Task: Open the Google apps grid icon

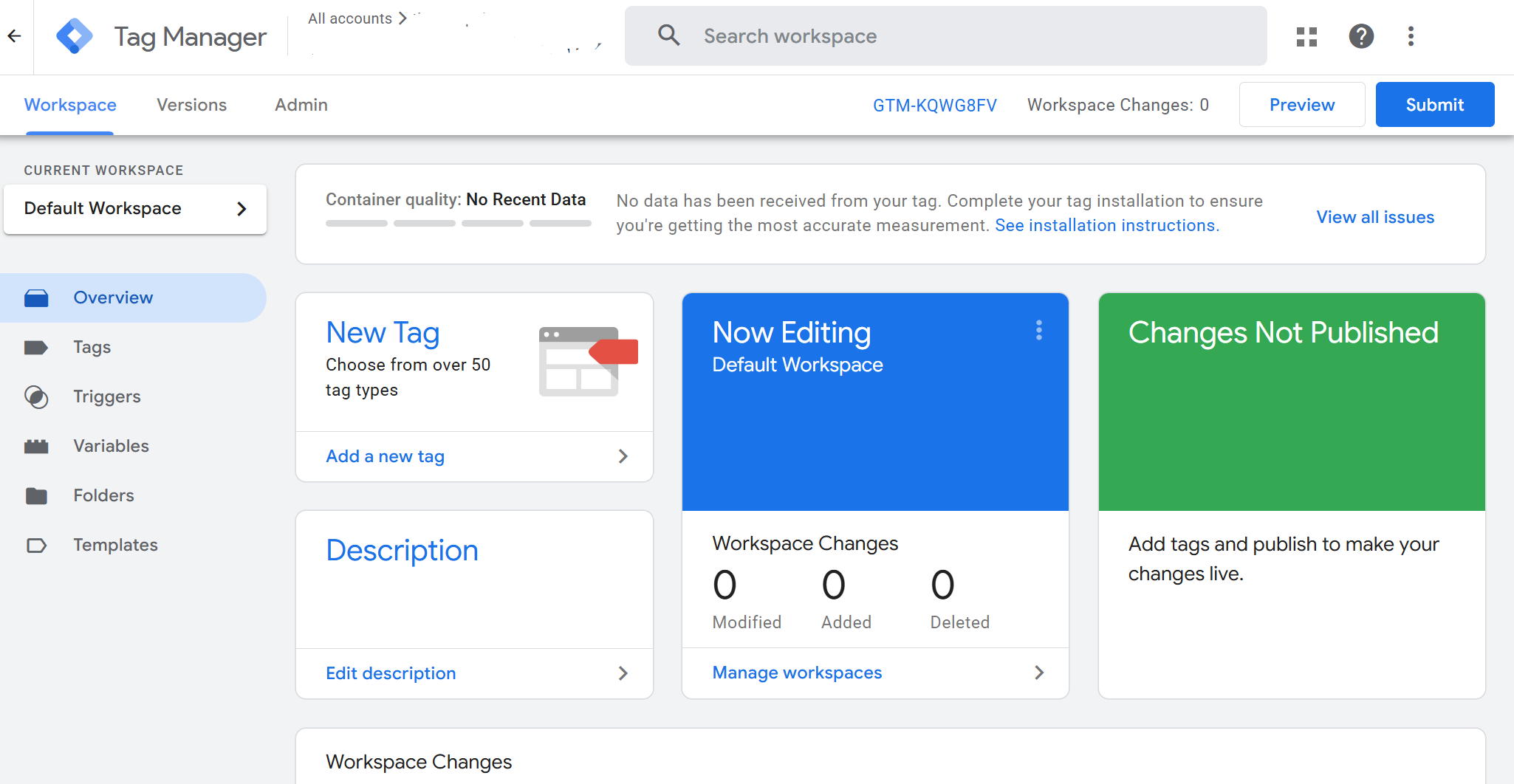Action: point(1306,36)
